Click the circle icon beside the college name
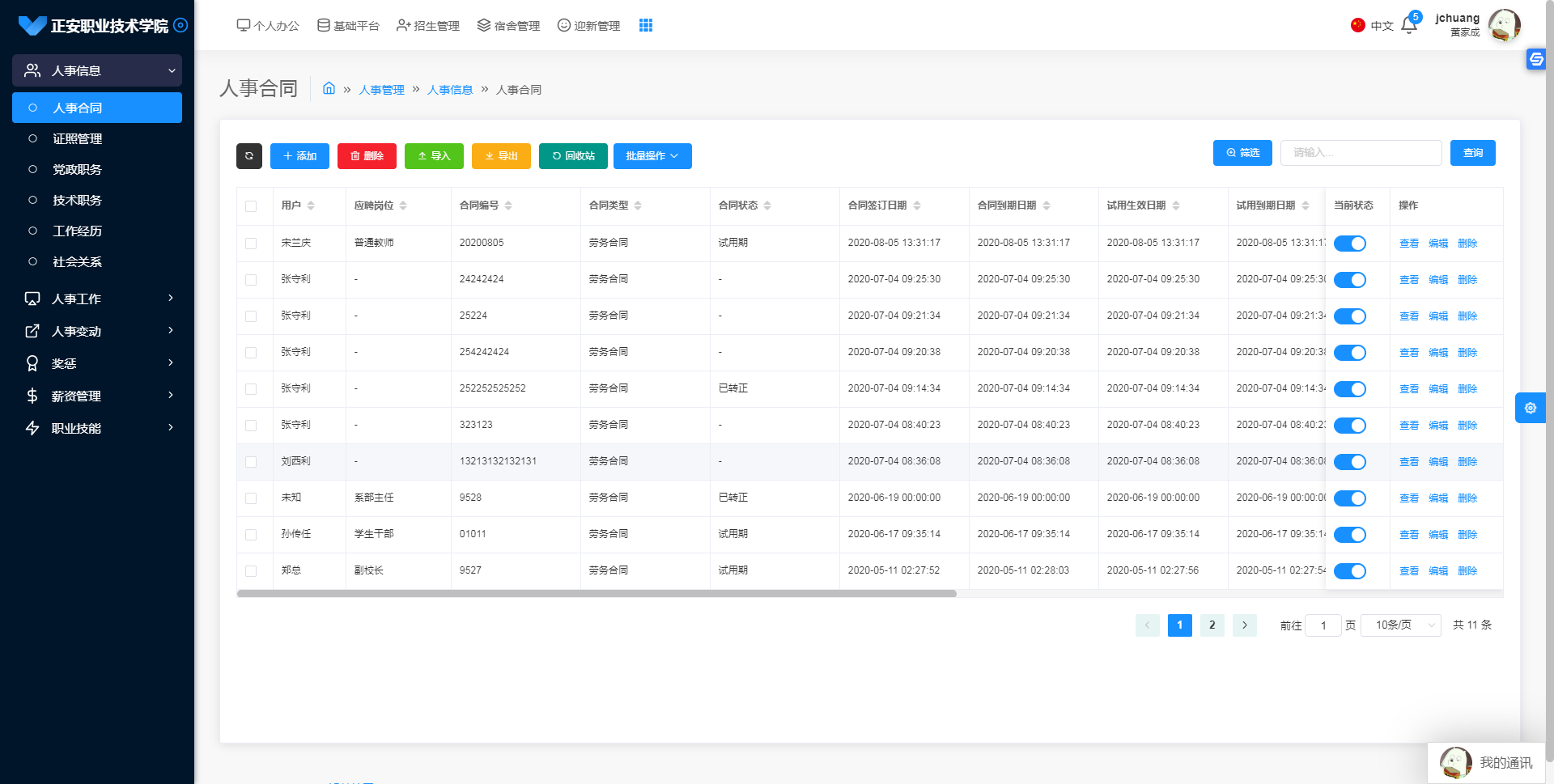This screenshot has width=1554, height=784. tap(181, 25)
